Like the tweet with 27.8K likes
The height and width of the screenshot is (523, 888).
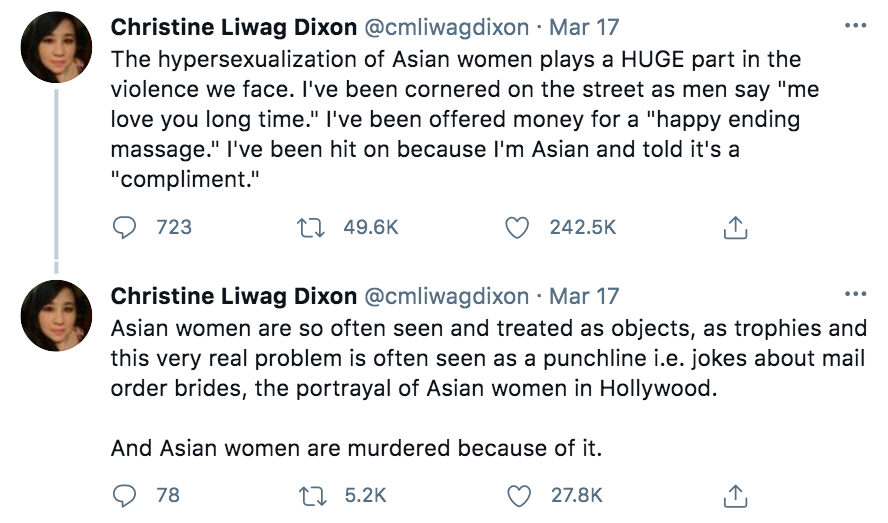tap(516, 495)
